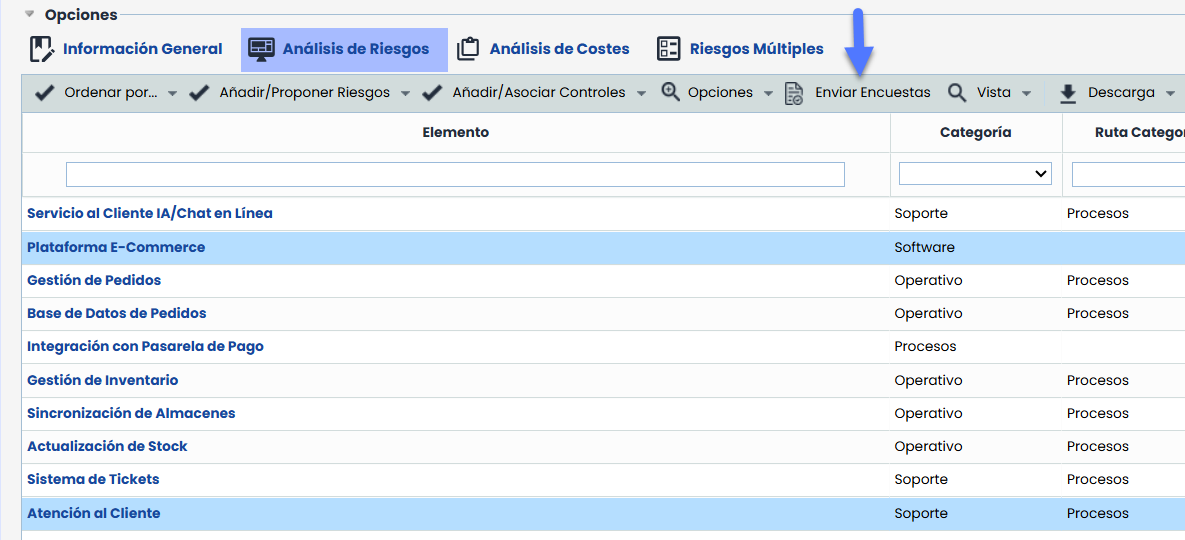Collapse the Opciones section triangle
The image size is (1185, 540).
coord(30,15)
